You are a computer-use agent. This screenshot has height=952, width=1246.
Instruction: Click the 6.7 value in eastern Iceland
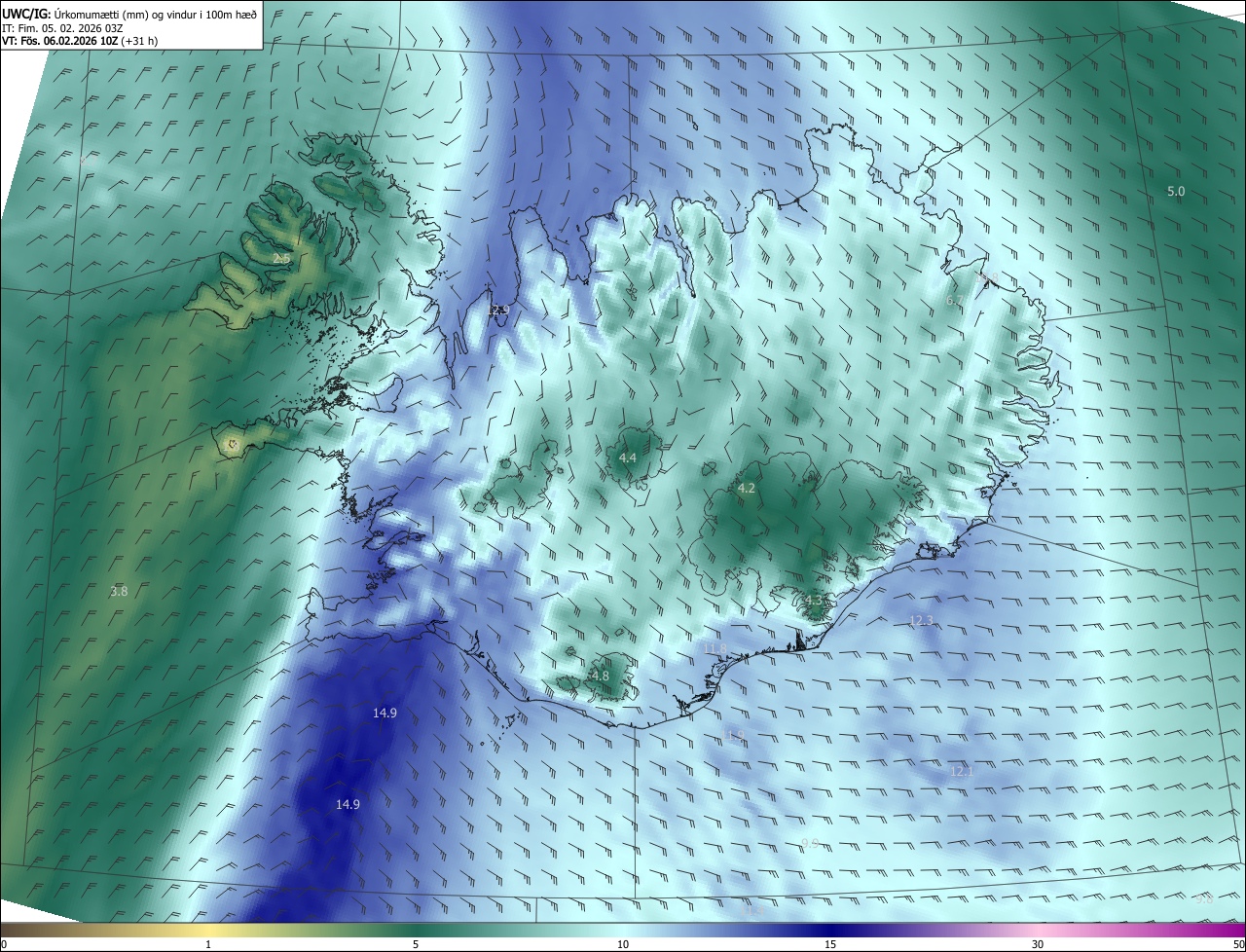[955, 301]
